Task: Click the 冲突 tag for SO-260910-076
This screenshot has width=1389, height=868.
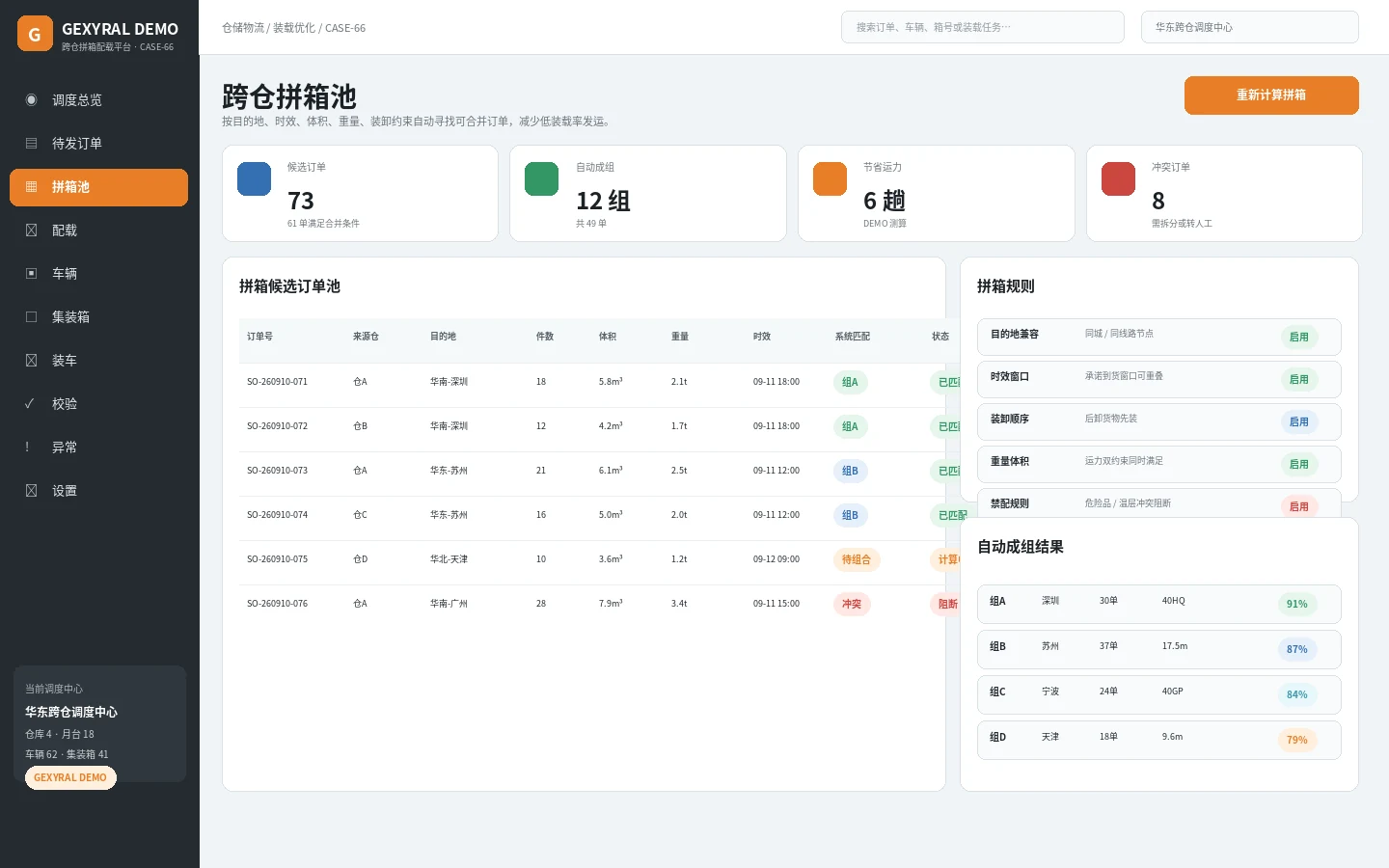Action: click(x=852, y=605)
